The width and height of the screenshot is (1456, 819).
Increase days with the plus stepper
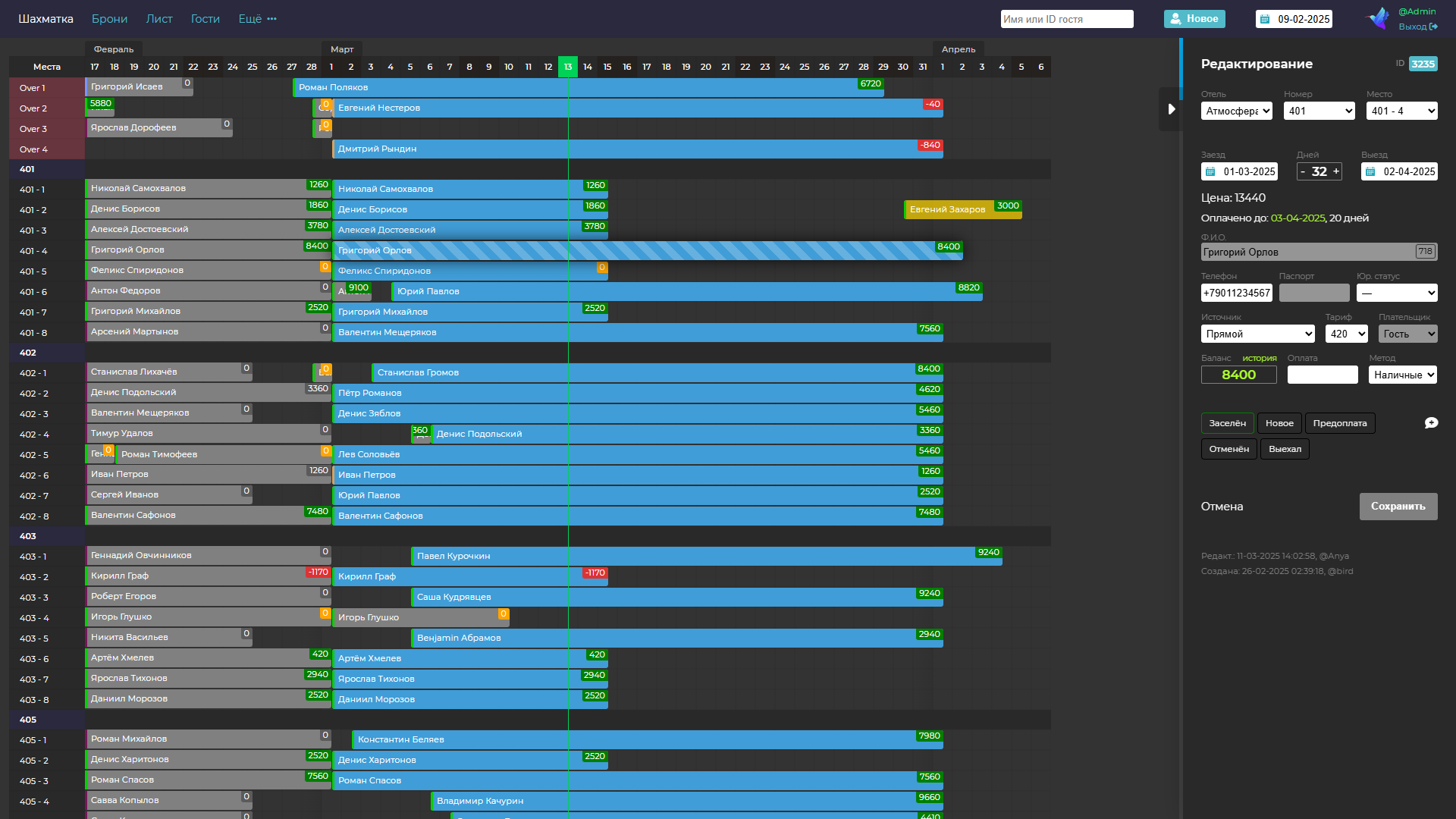click(x=1336, y=171)
